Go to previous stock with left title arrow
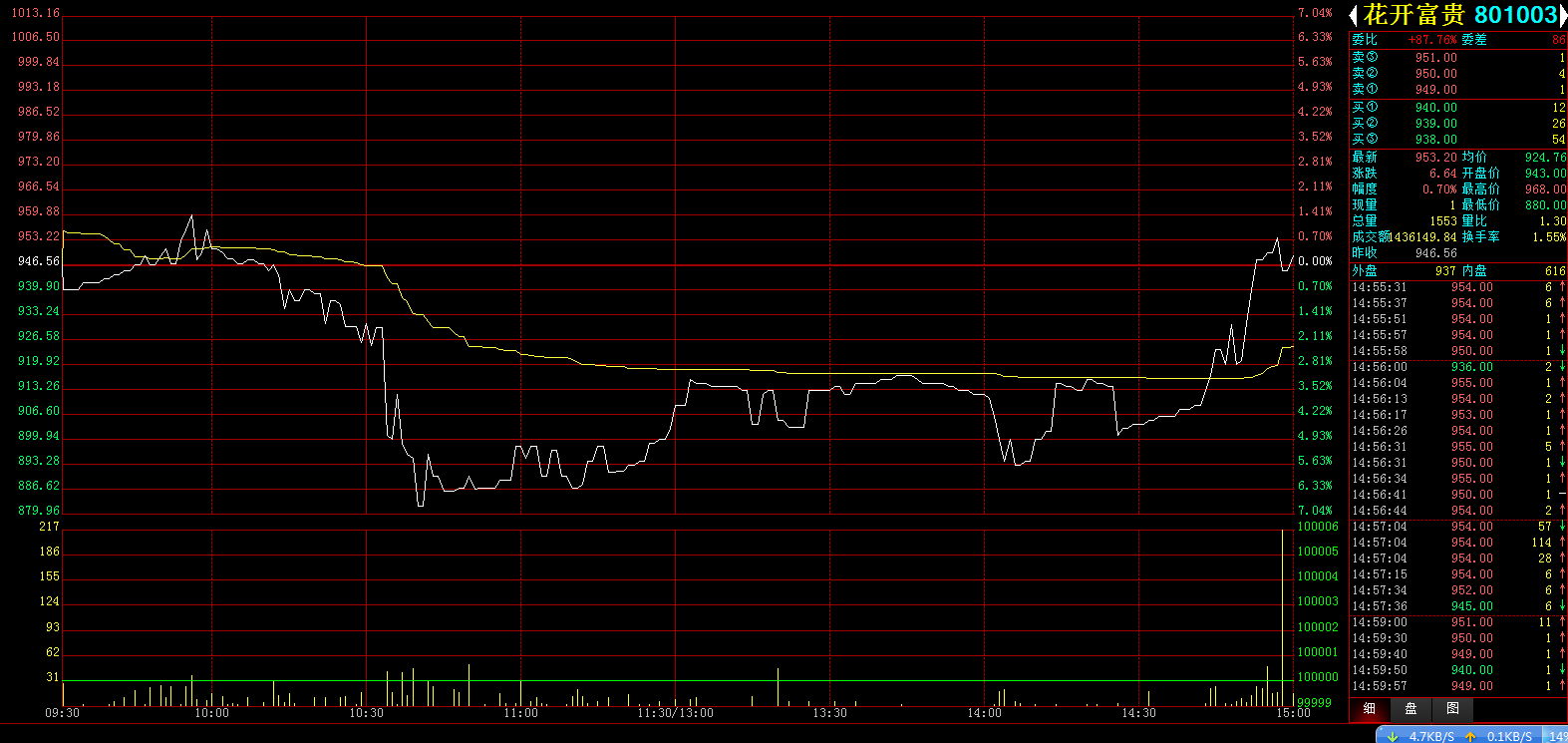The height and width of the screenshot is (743, 1568). coord(1354,15)
